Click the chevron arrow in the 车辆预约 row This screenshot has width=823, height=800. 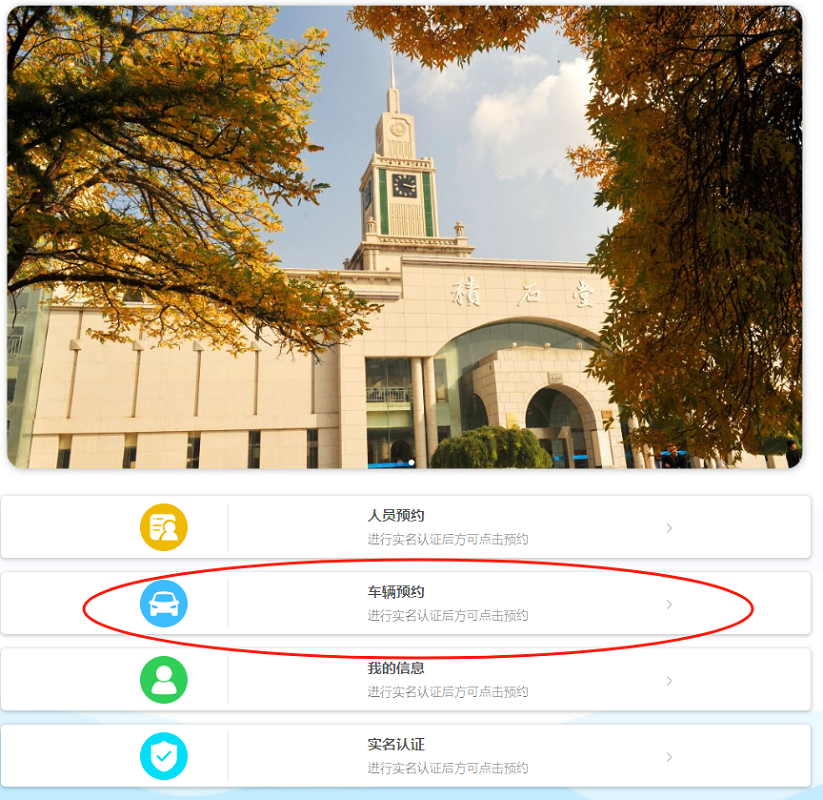click(669, 604)
